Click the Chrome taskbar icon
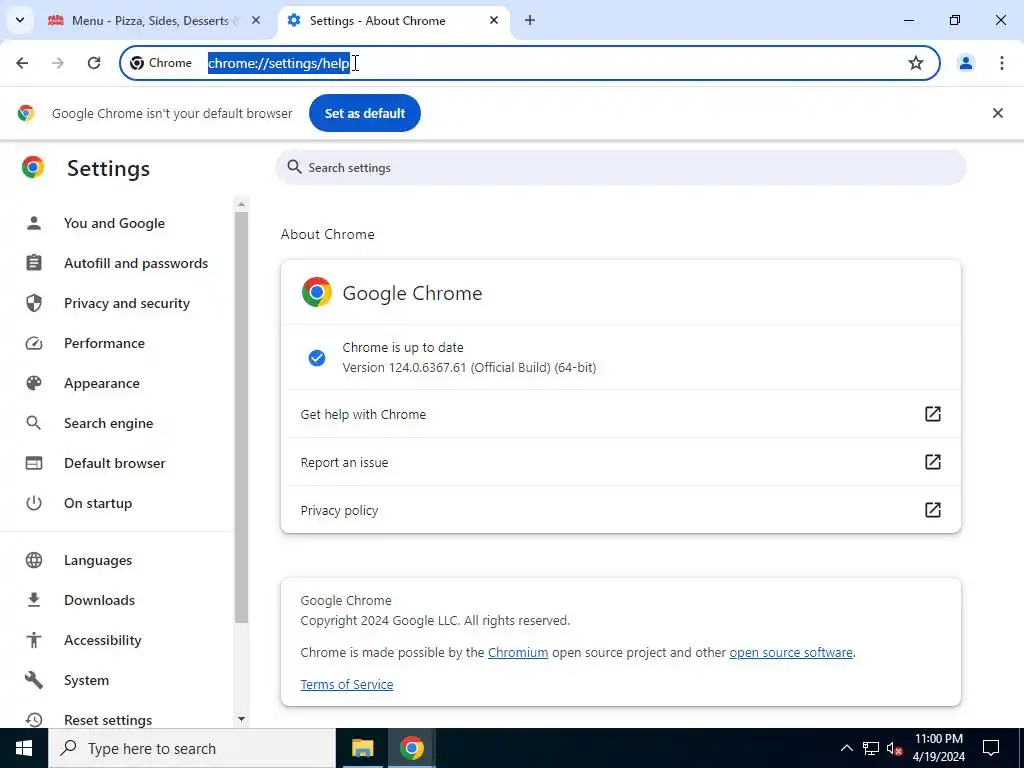 411,748
